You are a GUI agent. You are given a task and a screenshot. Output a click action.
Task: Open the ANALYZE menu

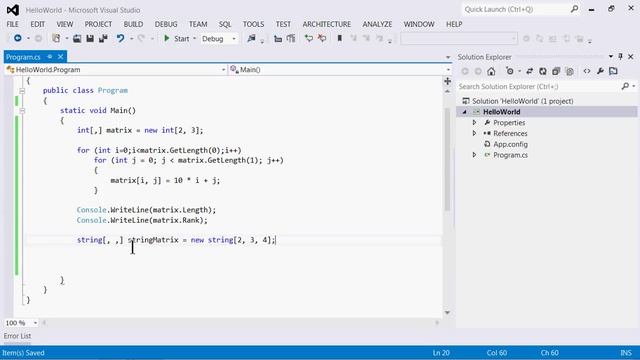tap(377, 24)
